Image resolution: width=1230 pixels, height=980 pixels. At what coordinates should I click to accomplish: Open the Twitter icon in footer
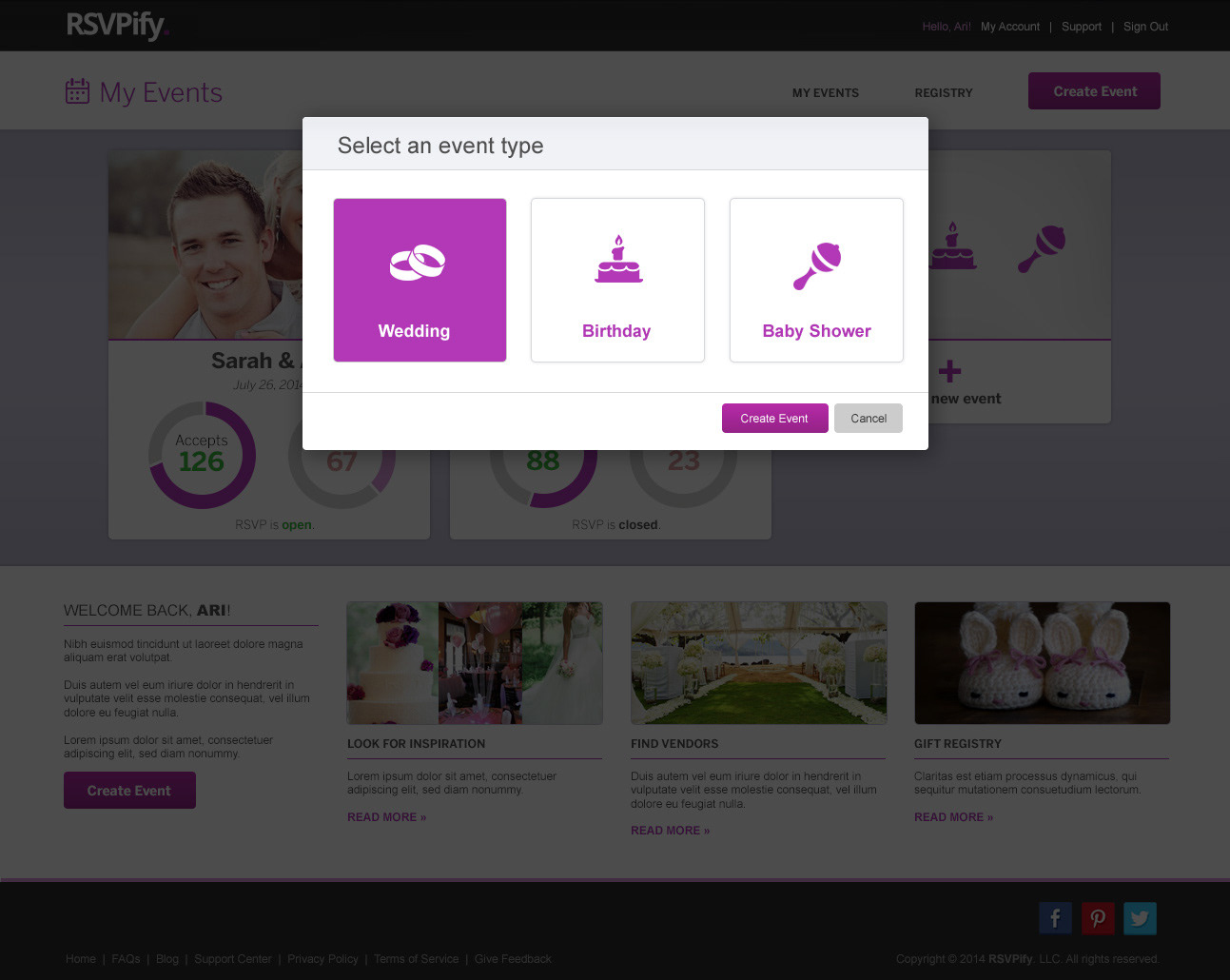click(1140, 918)
